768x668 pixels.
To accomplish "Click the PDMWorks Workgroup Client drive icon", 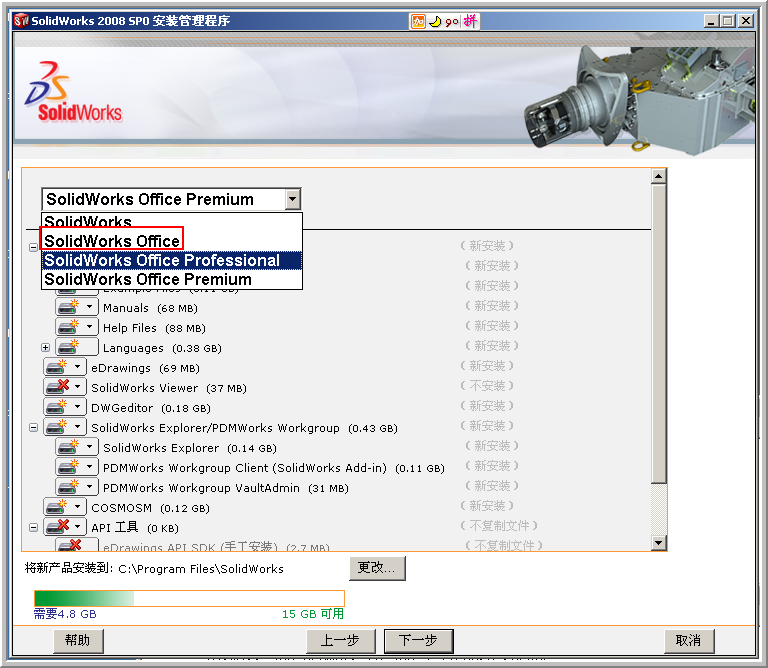I will pos(68,468).
